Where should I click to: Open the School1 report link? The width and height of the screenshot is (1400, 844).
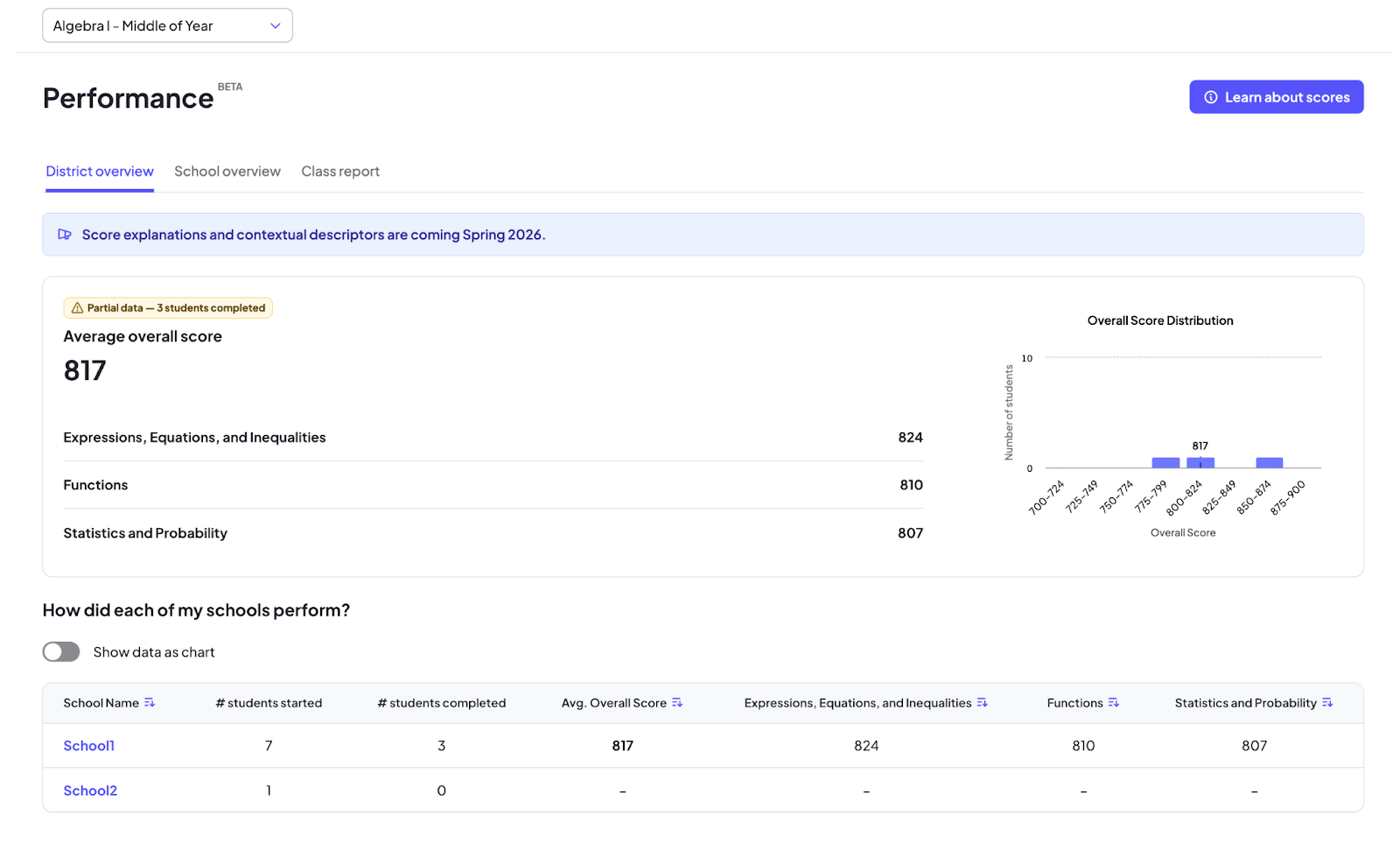pyautogui.click(x=88, y=745)
